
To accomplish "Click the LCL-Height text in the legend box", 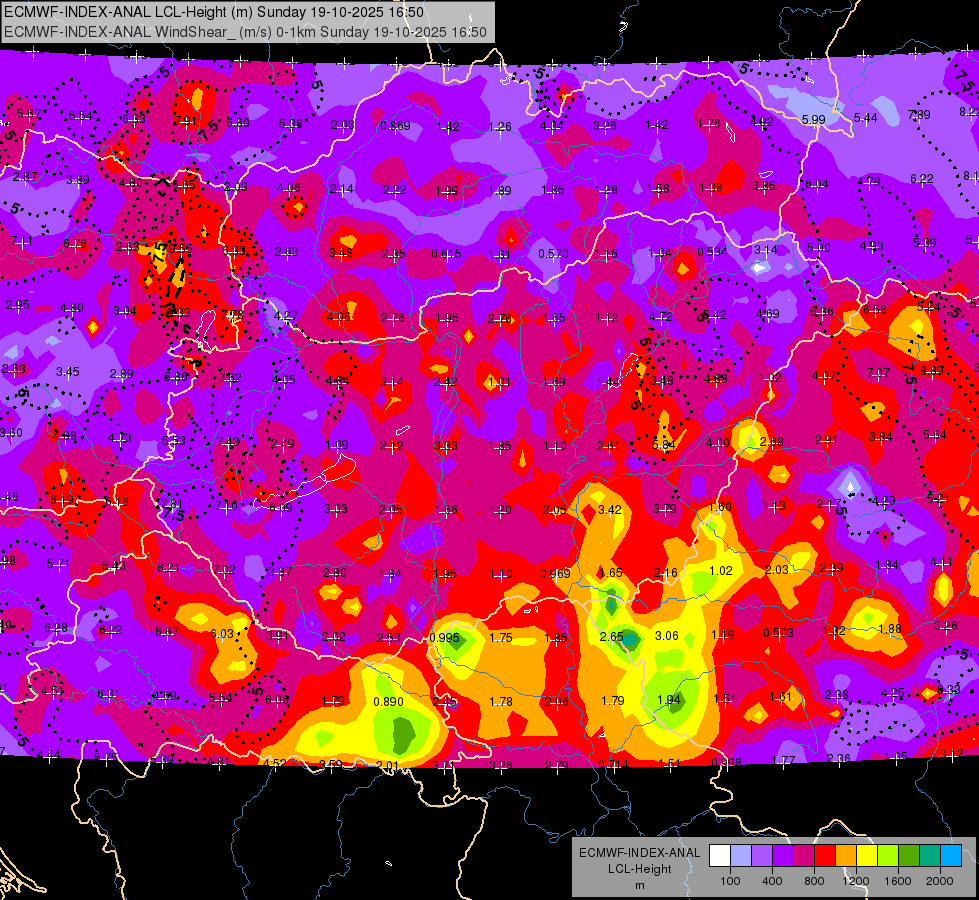I will [x=640, y=869].
